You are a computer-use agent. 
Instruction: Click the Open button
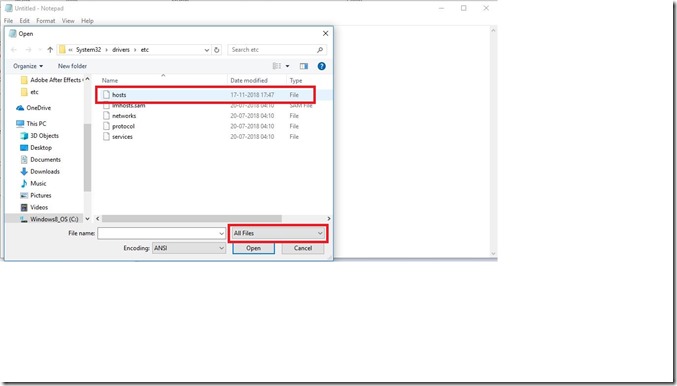[x=253, y=248]
